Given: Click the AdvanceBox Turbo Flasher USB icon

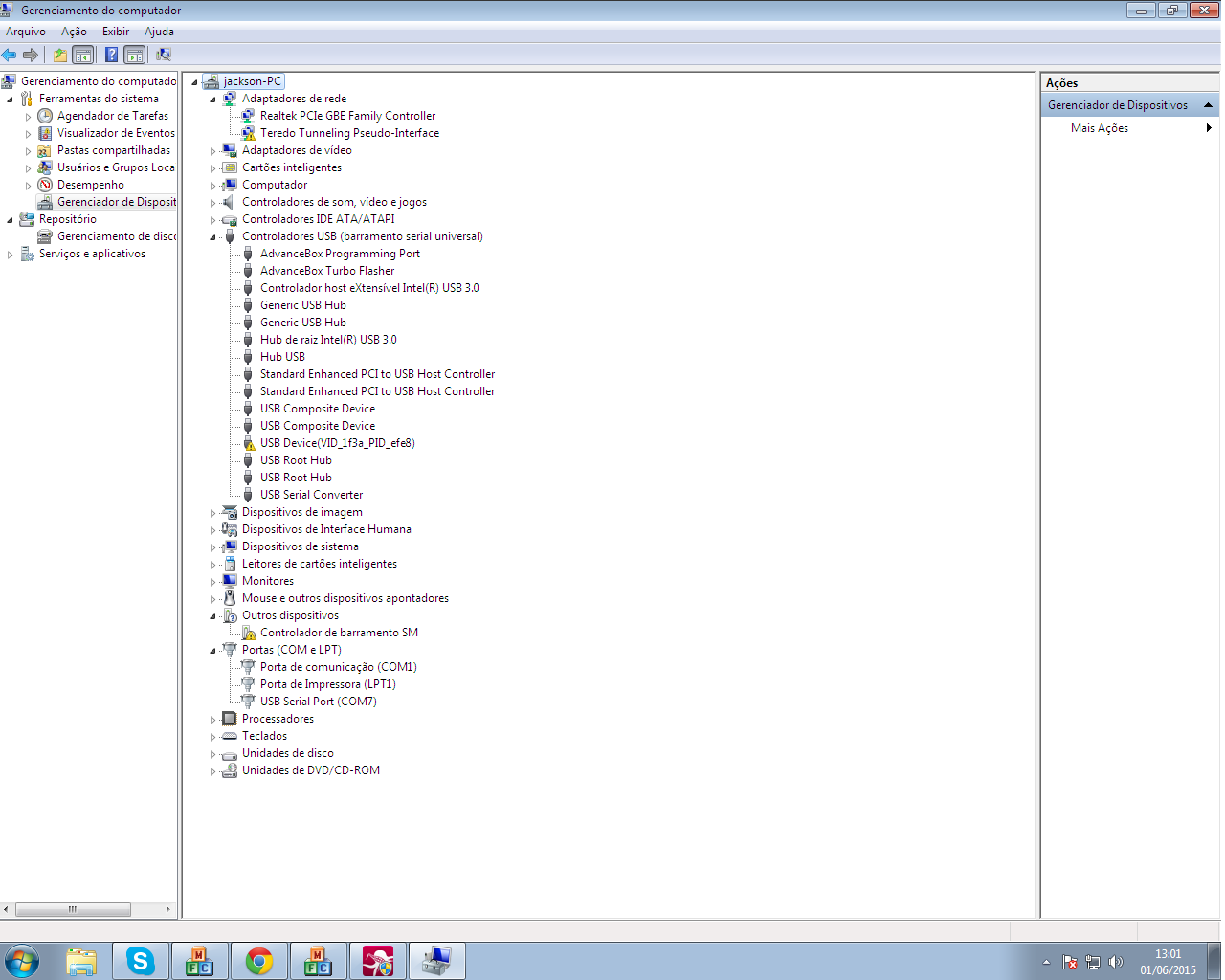Looking at the screenshot, I should [x=248, y=271].
